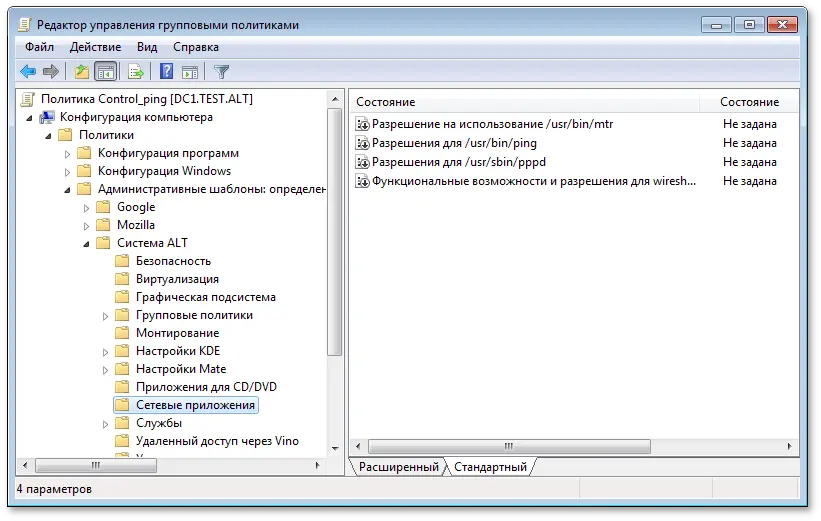Open the Вид menu
This screenshot has width=821, height=521.
(x=147, y=47)
